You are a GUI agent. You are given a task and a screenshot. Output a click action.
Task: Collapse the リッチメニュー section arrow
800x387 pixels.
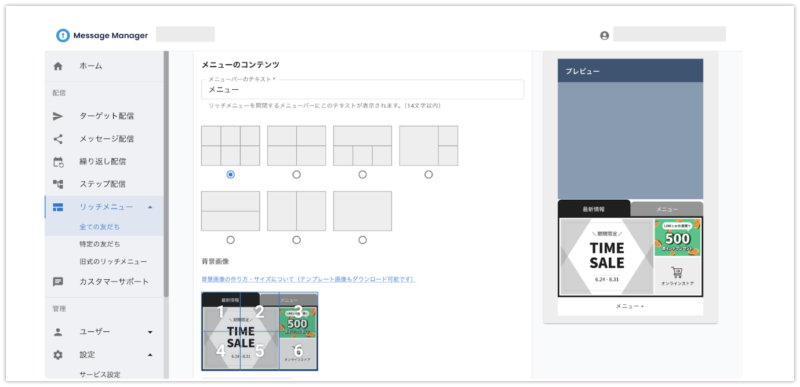pyautogui.click(x=150, y=207)
